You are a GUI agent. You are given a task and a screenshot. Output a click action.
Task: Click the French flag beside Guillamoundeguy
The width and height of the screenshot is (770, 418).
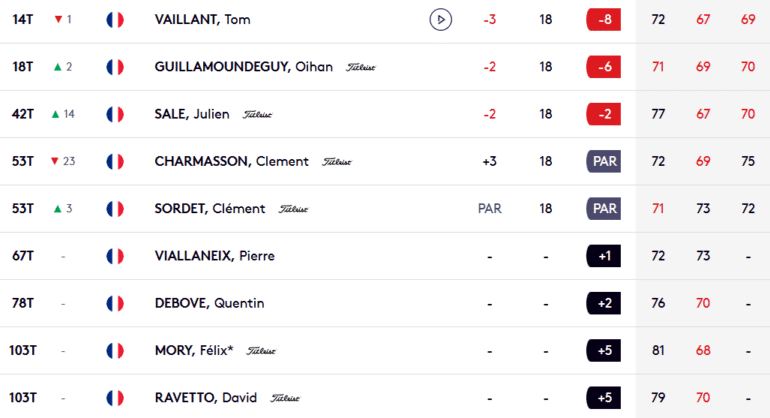point(114,67)
